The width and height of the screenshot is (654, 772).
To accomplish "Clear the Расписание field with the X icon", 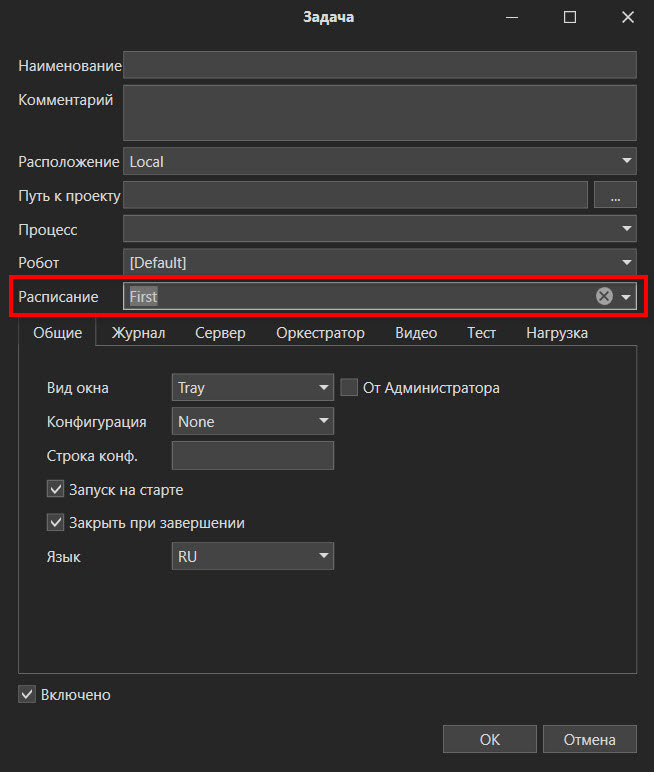I will 604,296.
